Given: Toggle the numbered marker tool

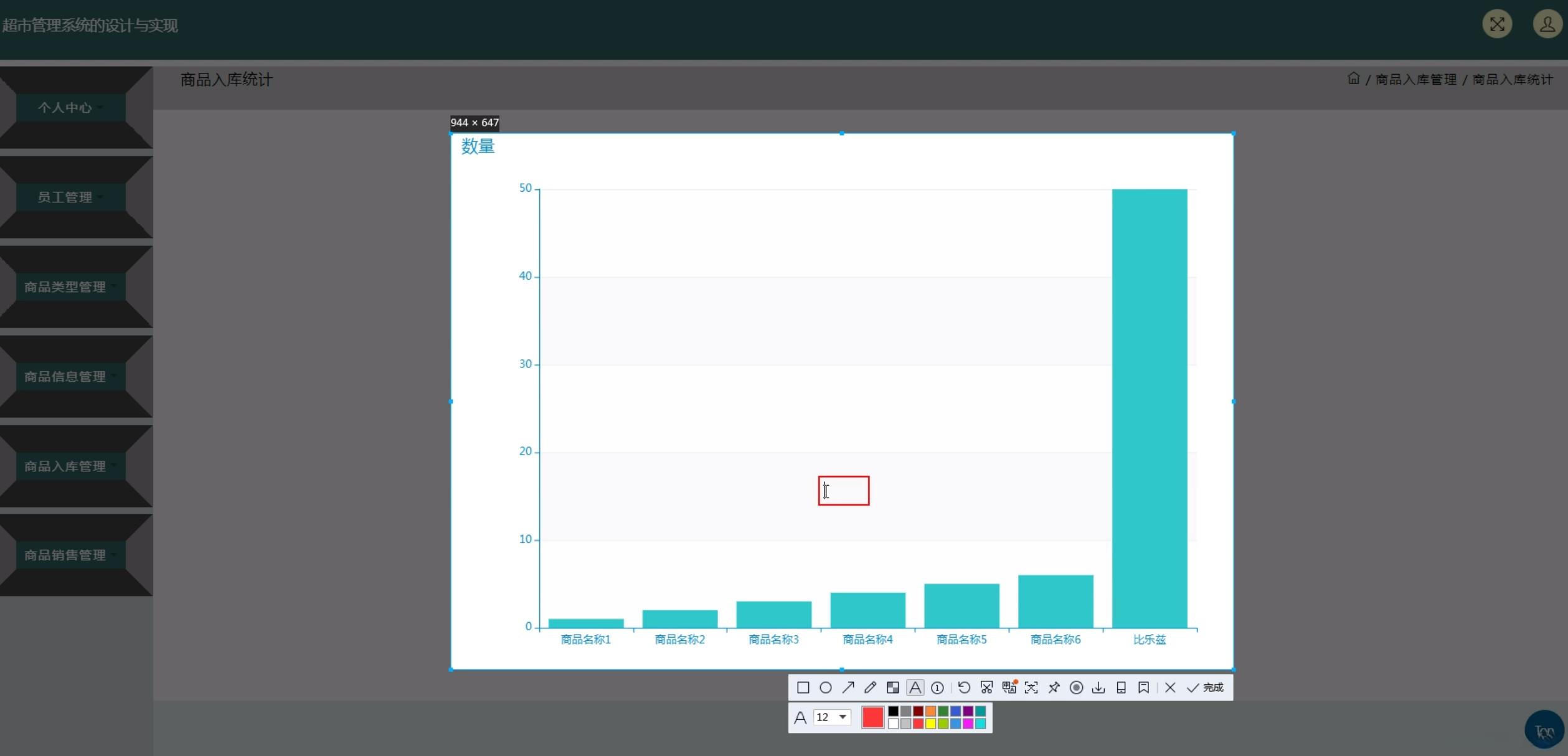Looking at the screenshot, I should coord(937,687).
